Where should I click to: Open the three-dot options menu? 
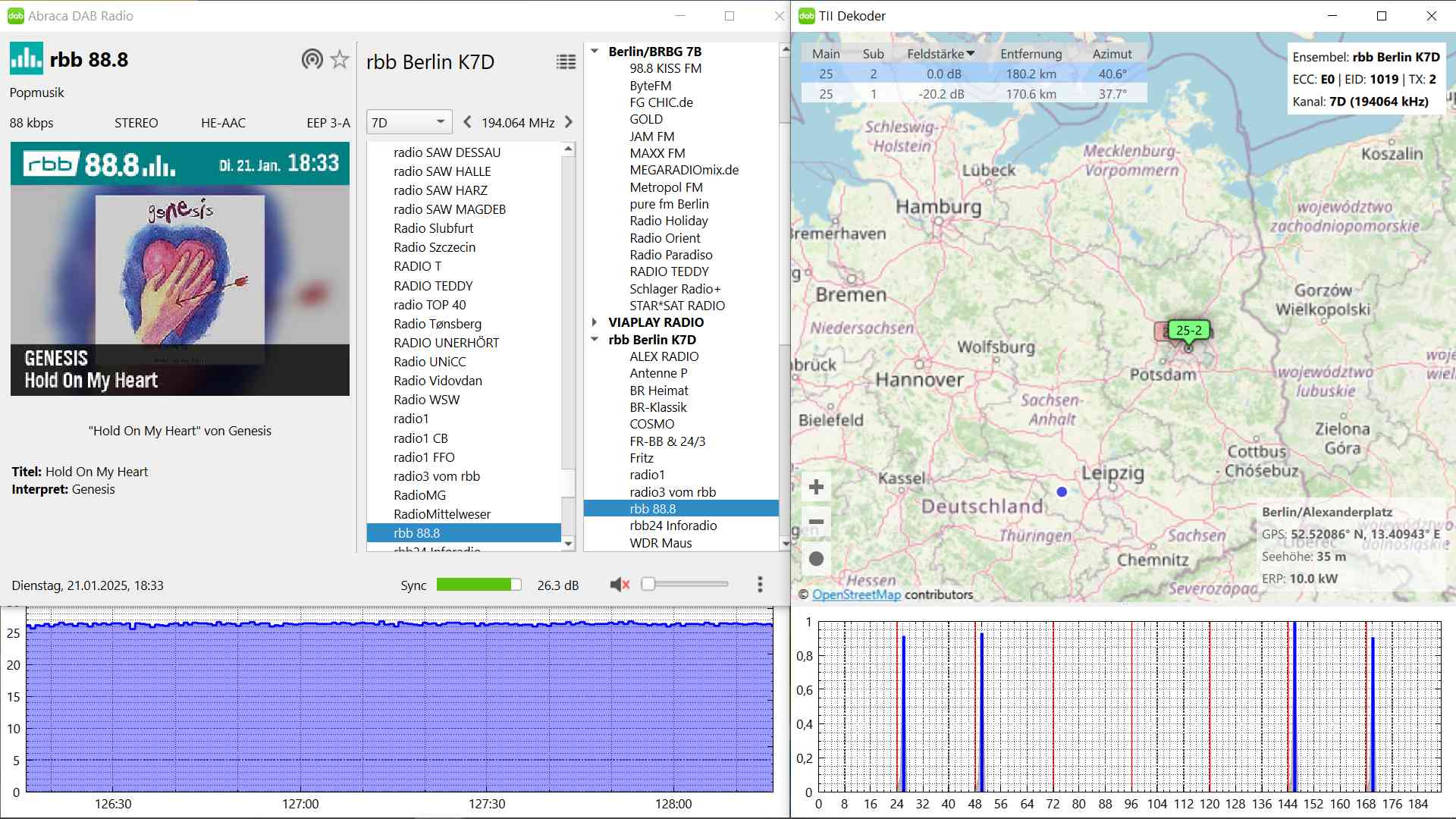click(x=760, y=585)
